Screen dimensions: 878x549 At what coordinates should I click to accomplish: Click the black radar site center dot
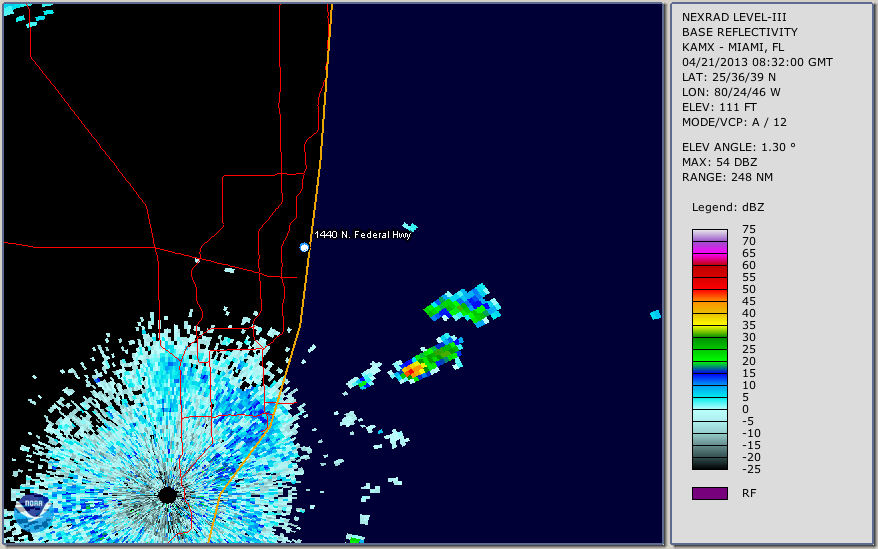[x=167, y=495]
